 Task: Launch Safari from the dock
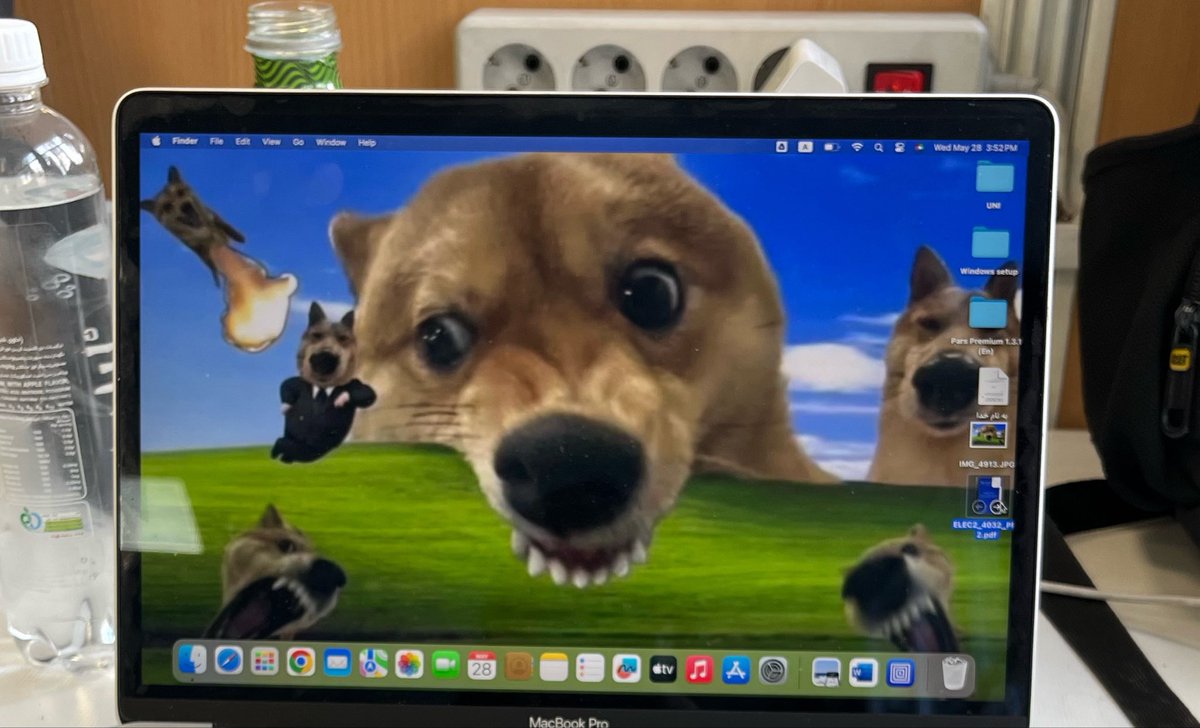point(229,659)
